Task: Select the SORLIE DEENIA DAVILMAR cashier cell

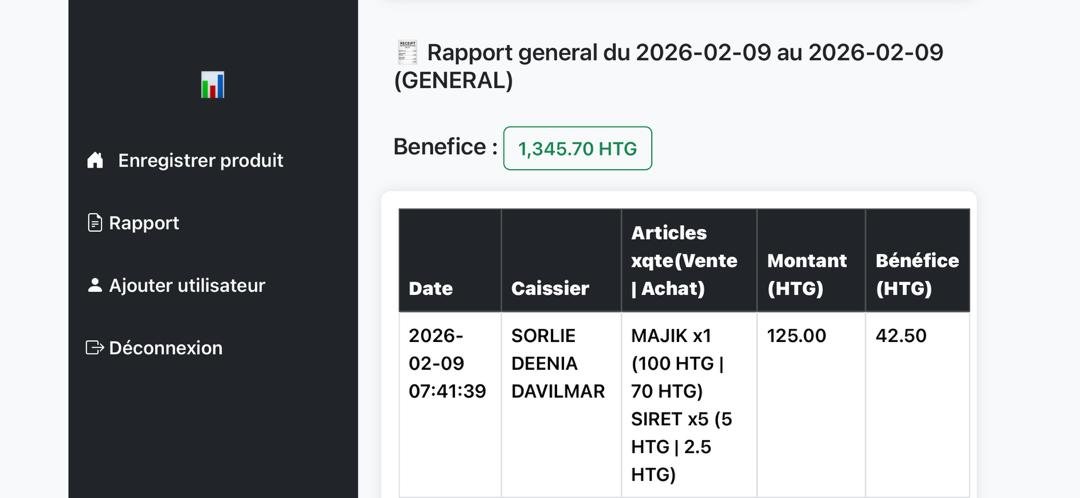Action: tap(558, 363)
